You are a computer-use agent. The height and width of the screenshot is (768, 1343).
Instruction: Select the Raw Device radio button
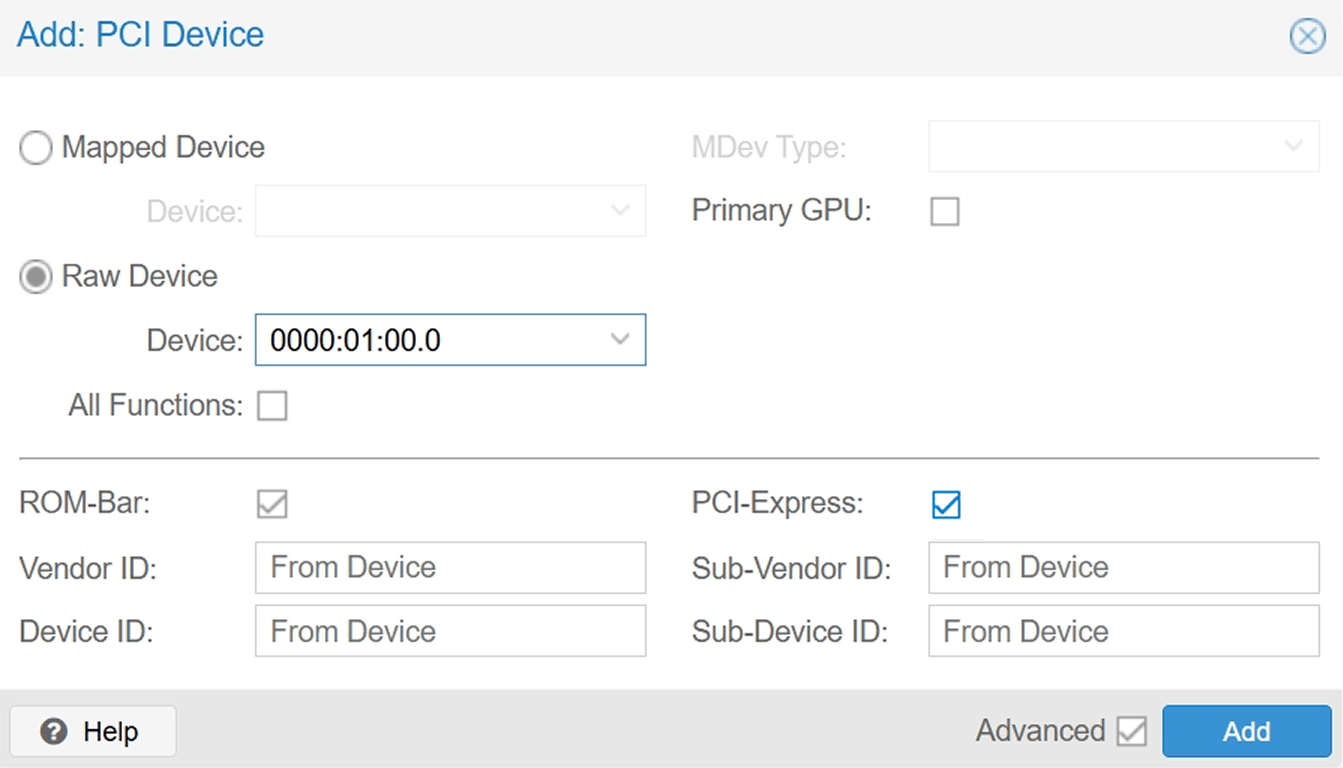coord(36,277)
